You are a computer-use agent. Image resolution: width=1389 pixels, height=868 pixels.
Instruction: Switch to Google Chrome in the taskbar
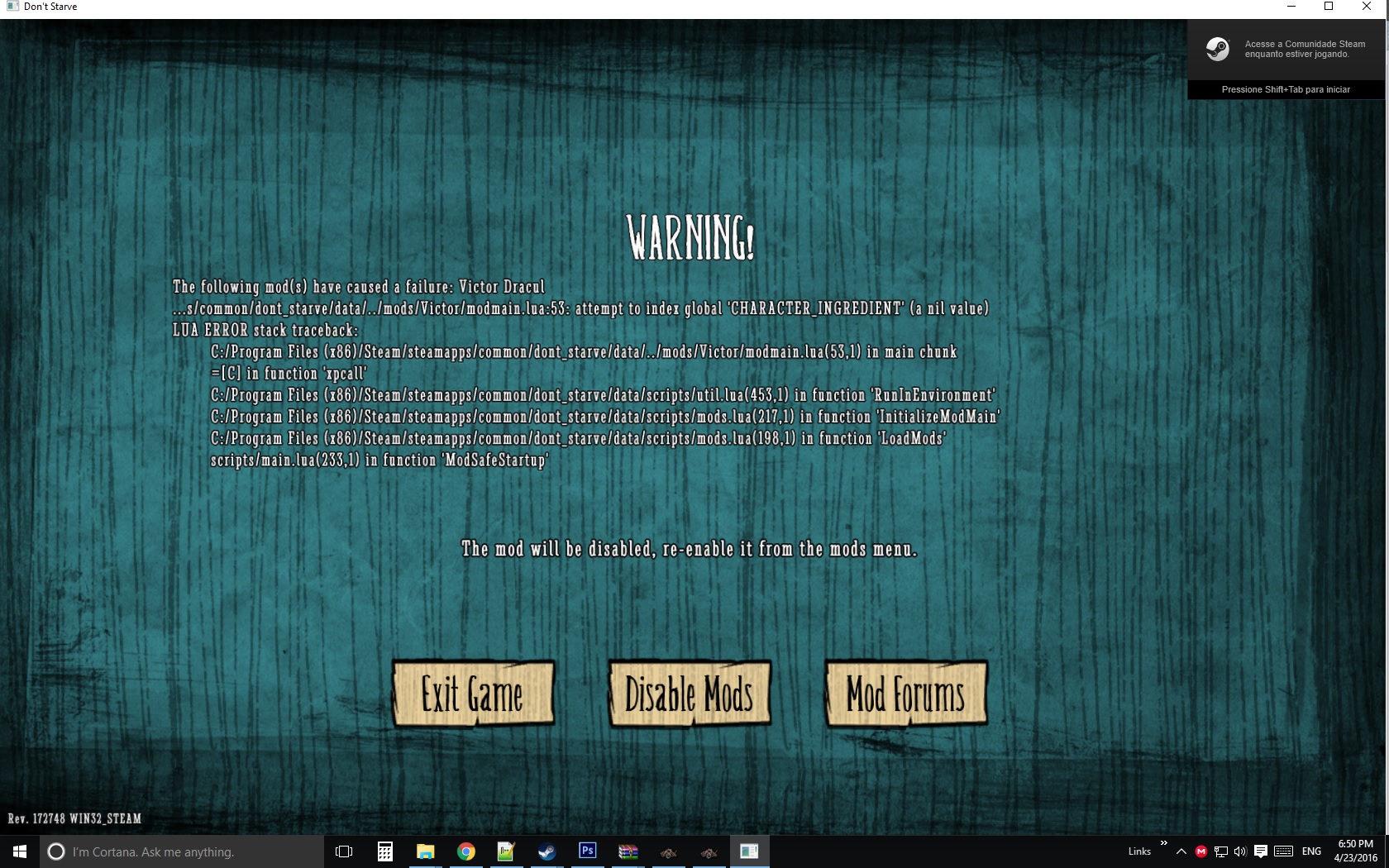(x=466, y=851)
